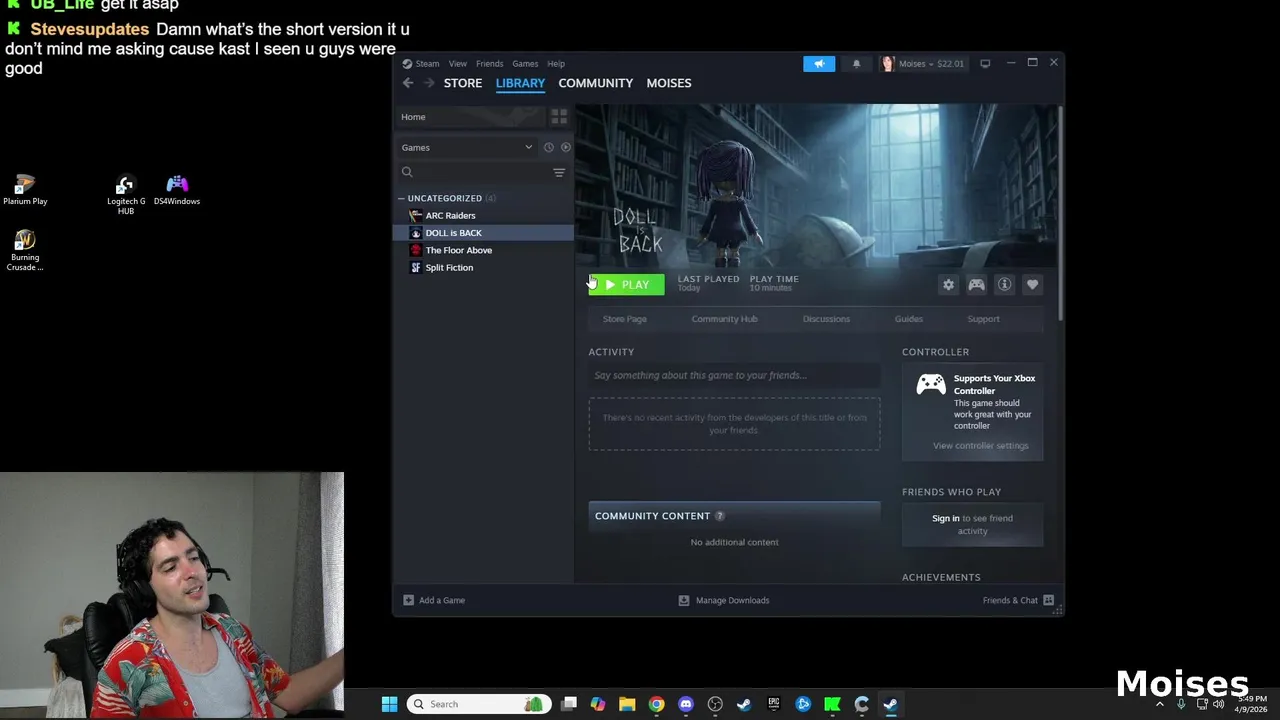This screenshot has width=1280, height=720.
Task: Open community content help question mark
Action: [x=719, y=516]
